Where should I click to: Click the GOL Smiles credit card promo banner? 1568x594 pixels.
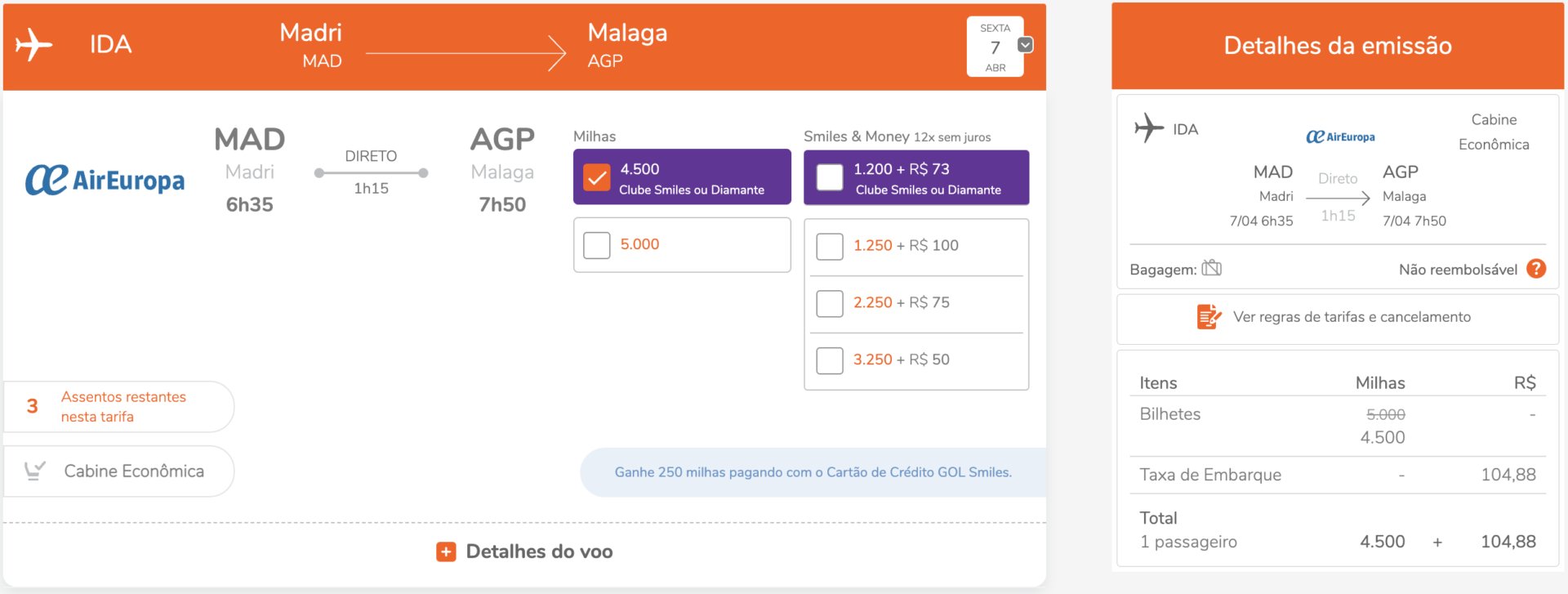tap(813, 472)
